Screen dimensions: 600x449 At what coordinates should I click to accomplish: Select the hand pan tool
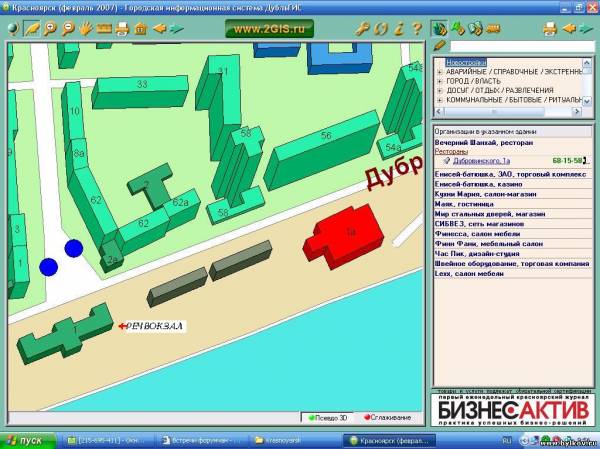[86, 29]
